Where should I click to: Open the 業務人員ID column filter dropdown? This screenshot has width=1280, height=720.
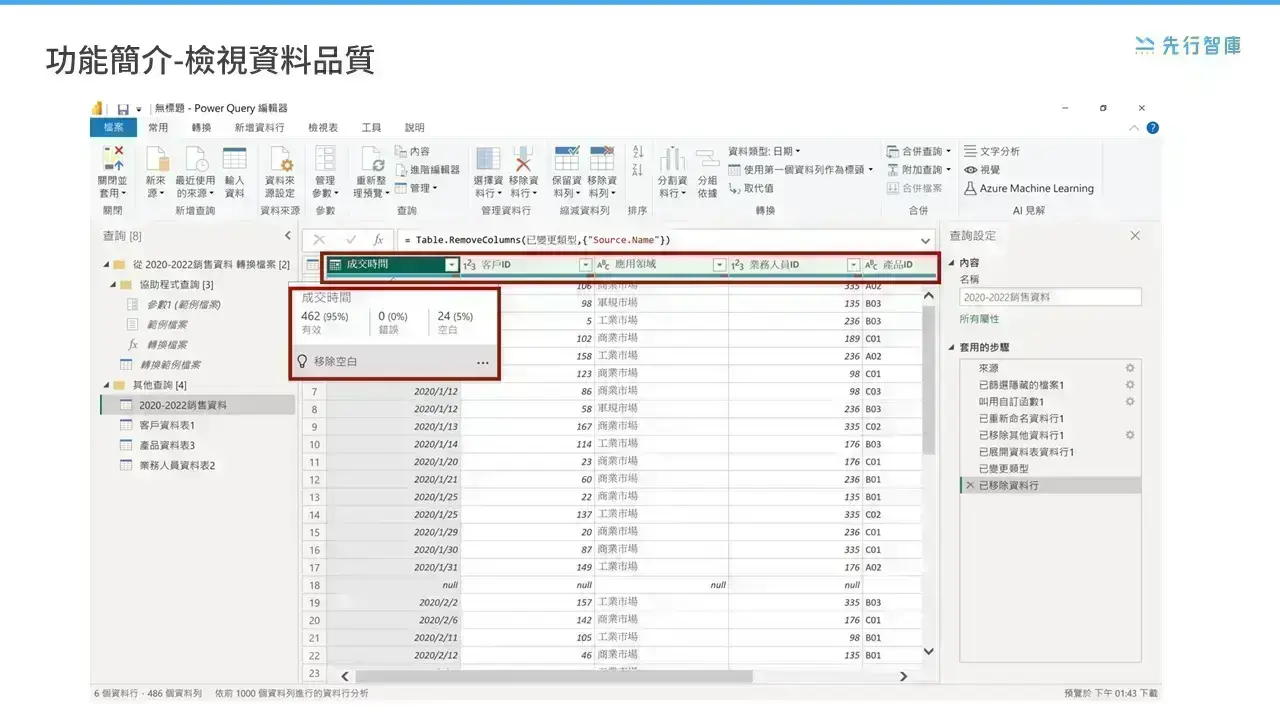pyautogui.click(x=853, y=265)
